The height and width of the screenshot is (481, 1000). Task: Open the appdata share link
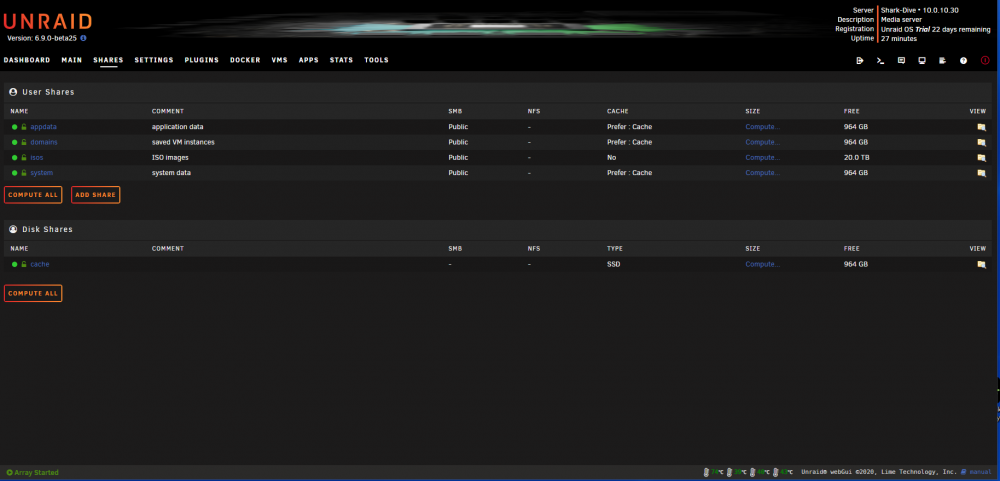tap(43, 127)
